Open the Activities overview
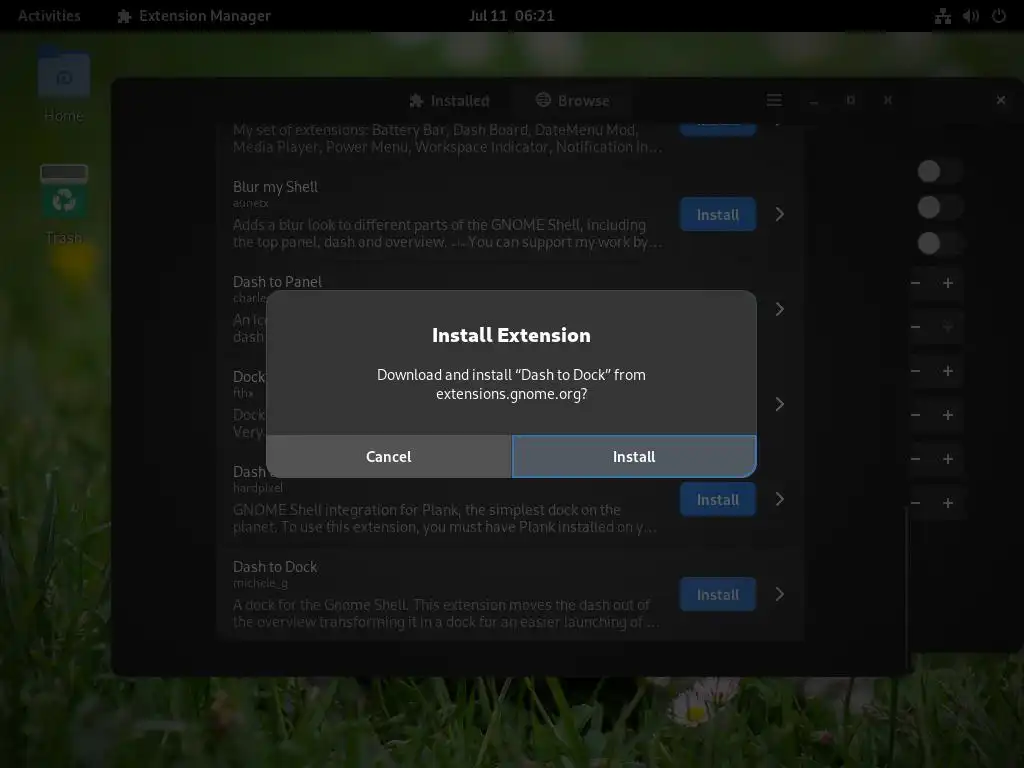This screenshot has height=768, width=1024. 49,16
